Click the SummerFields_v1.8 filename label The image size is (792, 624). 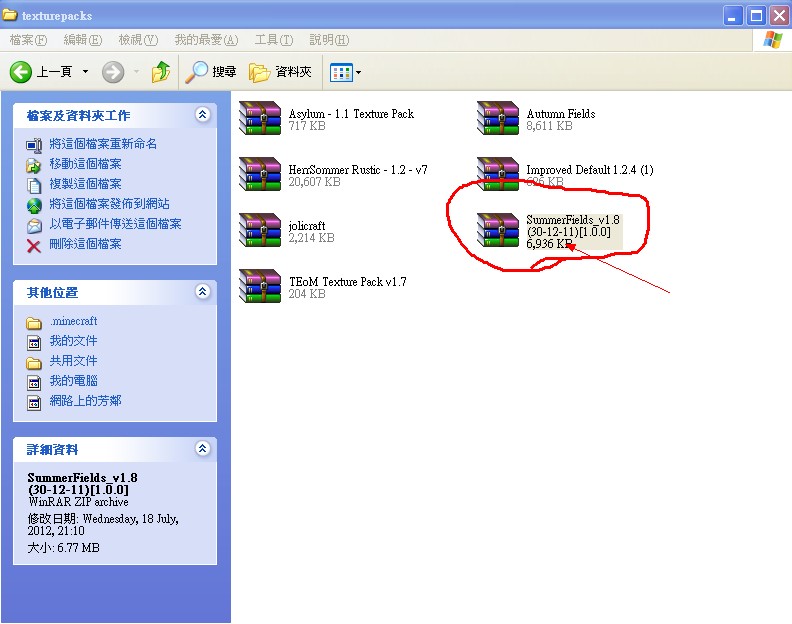click(573, 226)
